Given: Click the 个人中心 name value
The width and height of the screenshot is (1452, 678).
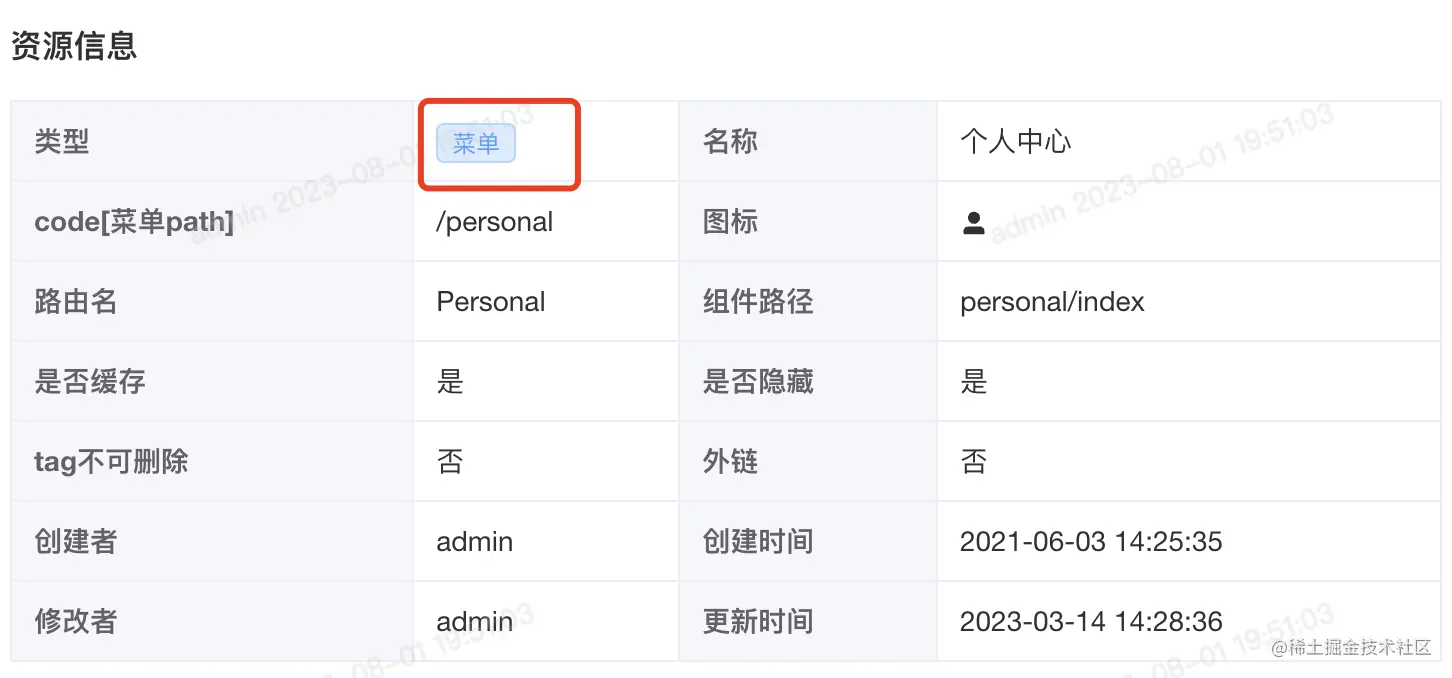Looking at the screenshot, I should click(1016, 142).
